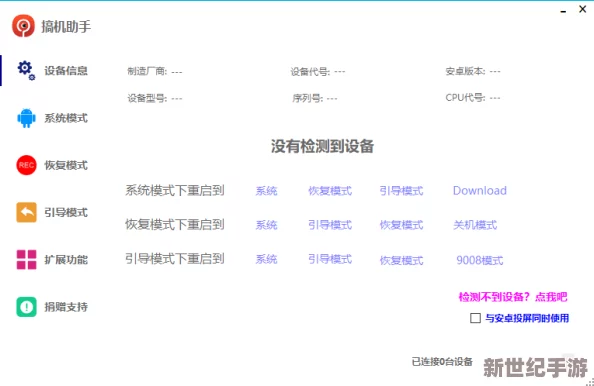
Task: Click the red REC recovery icon
Action: coord(27,165)
